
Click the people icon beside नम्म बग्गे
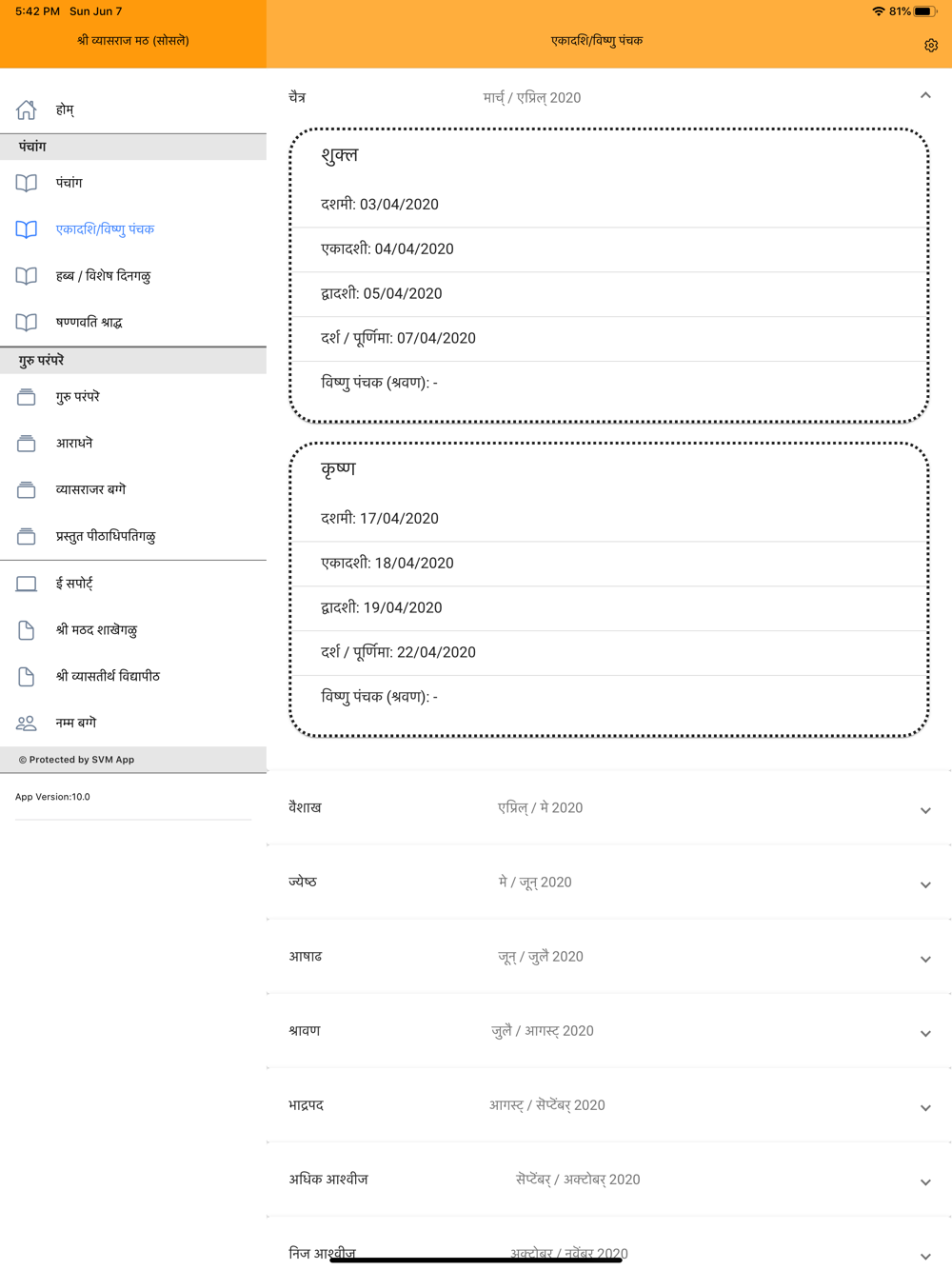[x=27, y=724]
